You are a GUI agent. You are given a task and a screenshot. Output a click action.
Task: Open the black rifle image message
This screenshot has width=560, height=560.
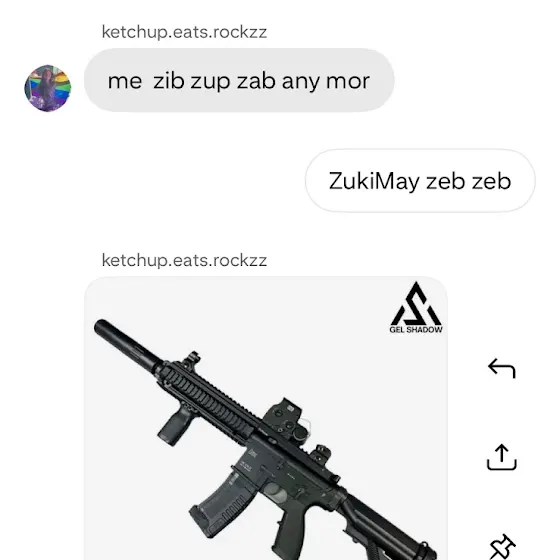[266, 418]
